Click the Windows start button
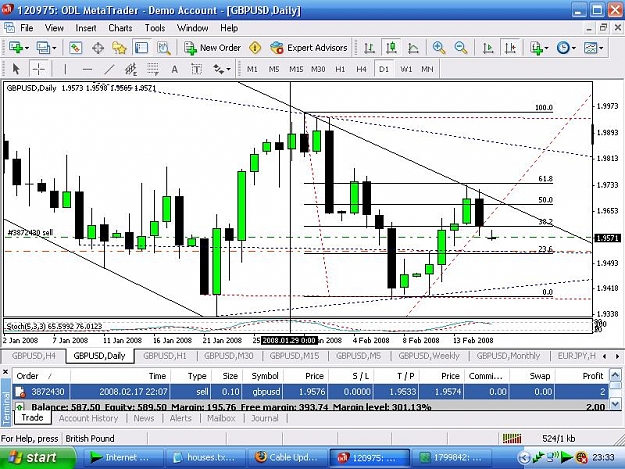Viewport: 625px width, 469px height. [x=38, y=458]
